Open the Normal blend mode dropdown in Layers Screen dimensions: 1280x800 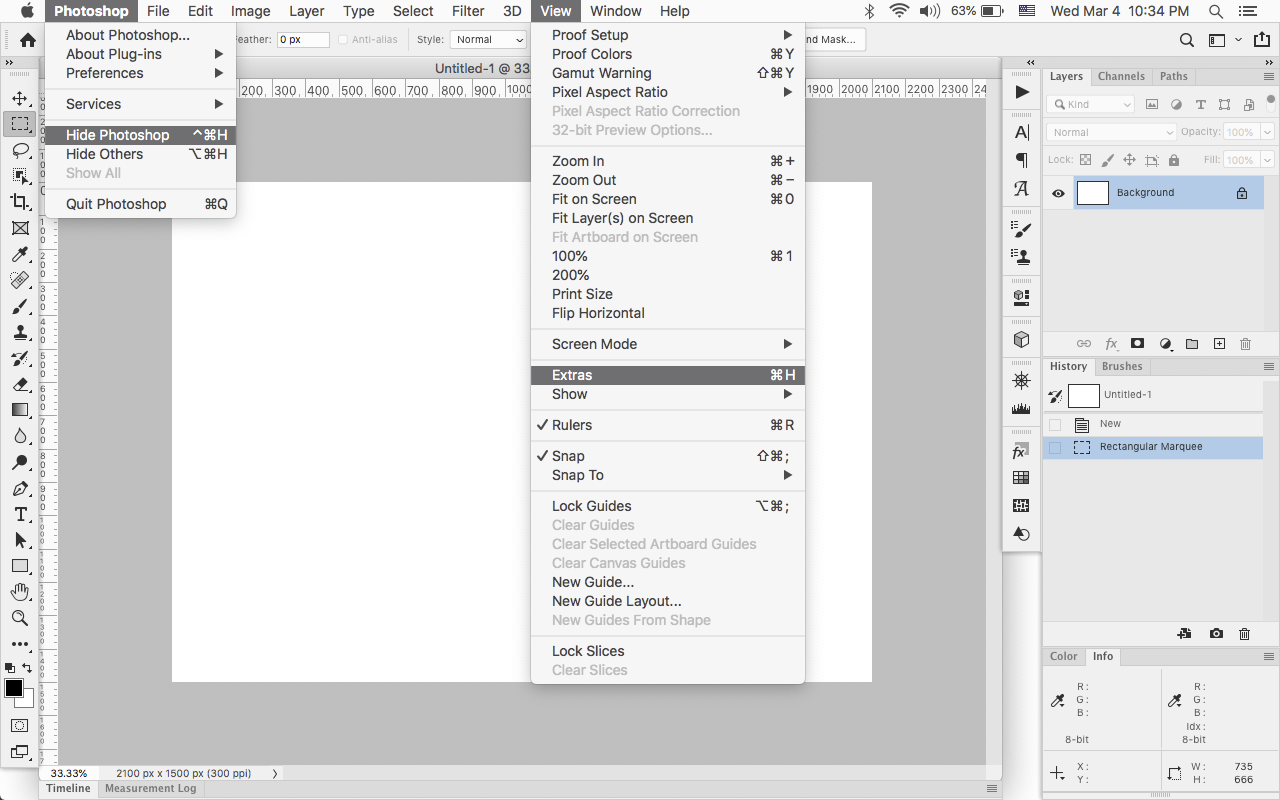[x=1111, y=132]
